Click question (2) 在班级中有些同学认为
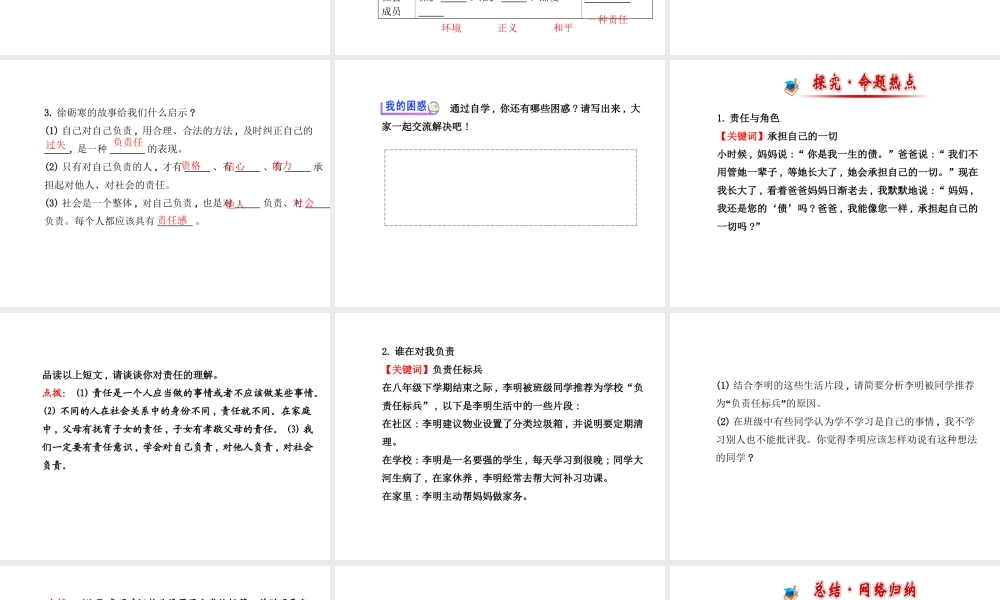The image size is (1000, 600). 846,439
